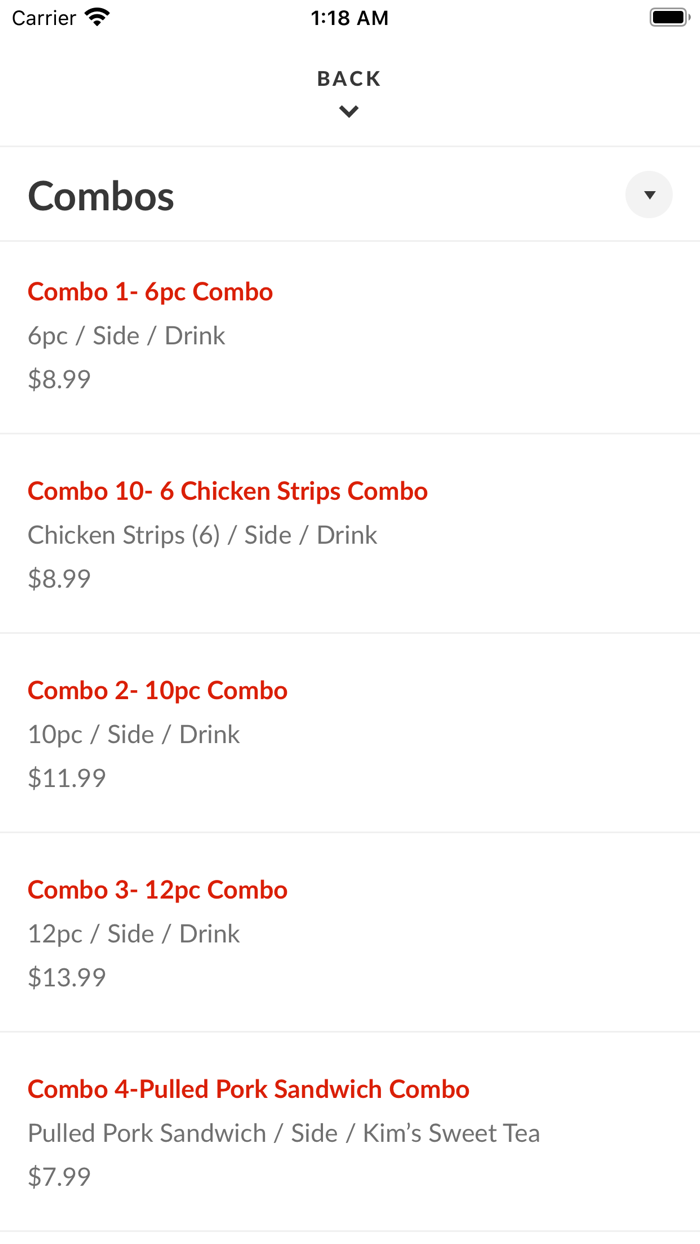Open Combo 4-Pulled Pork Sandwich Combo

(248, 1089)
